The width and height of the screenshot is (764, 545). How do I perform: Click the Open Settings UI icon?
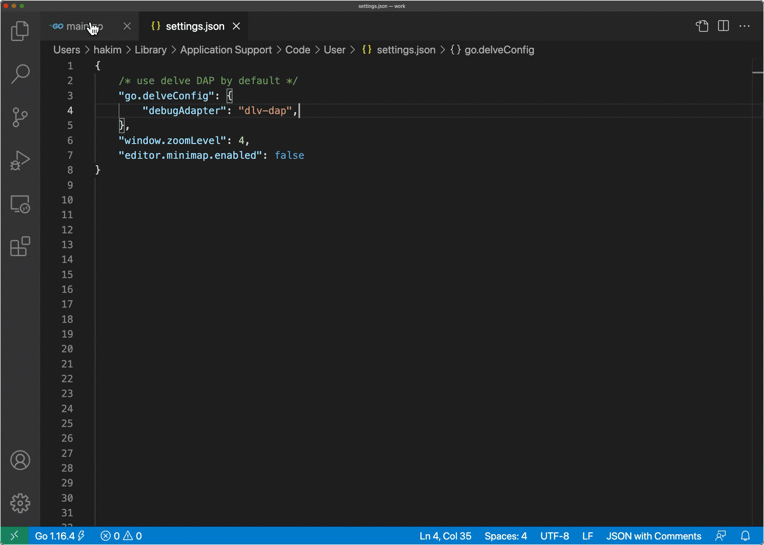[x=702, y=26]
